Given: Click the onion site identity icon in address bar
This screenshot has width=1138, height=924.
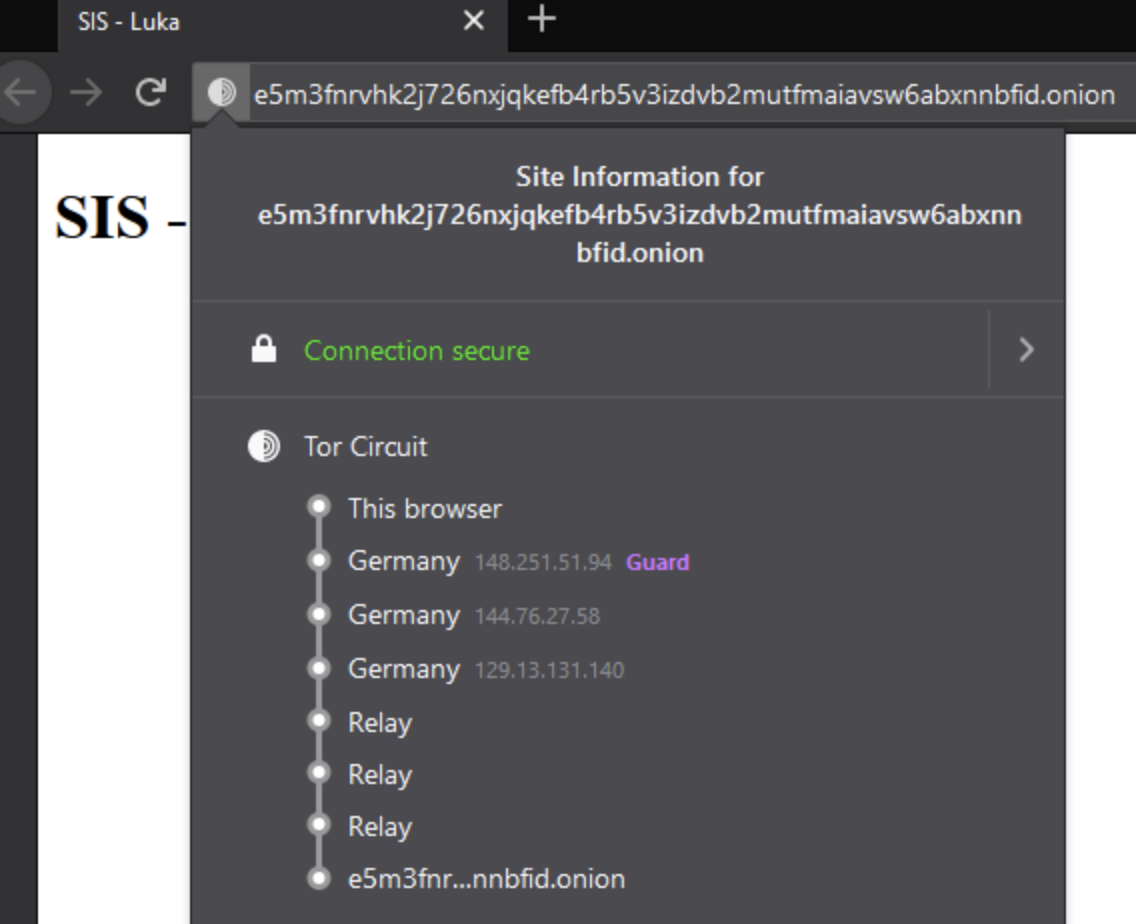Looking at the screenshot, I should point(221,92).
